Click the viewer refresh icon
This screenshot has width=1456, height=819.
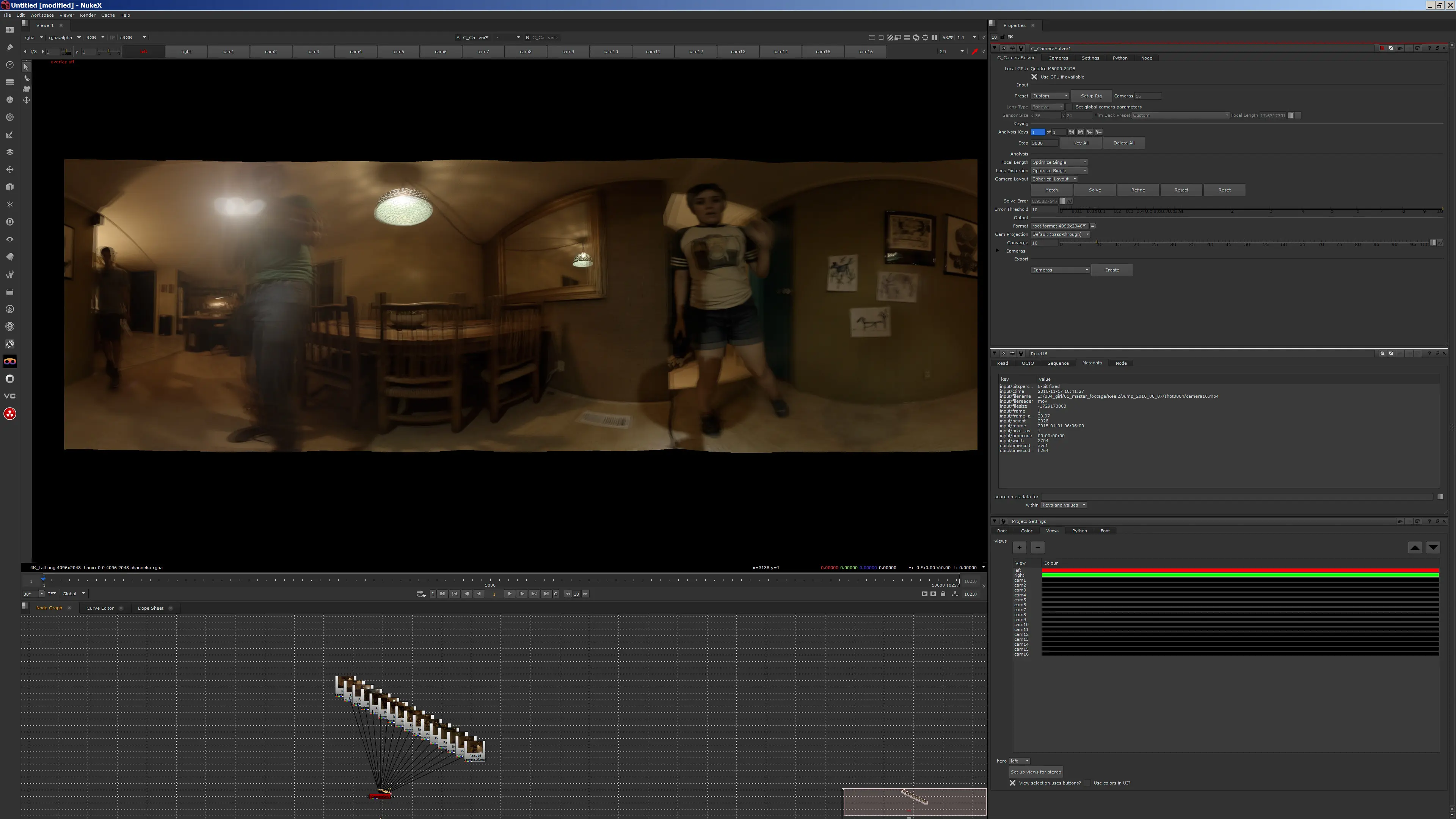click(x=916, y=38)
